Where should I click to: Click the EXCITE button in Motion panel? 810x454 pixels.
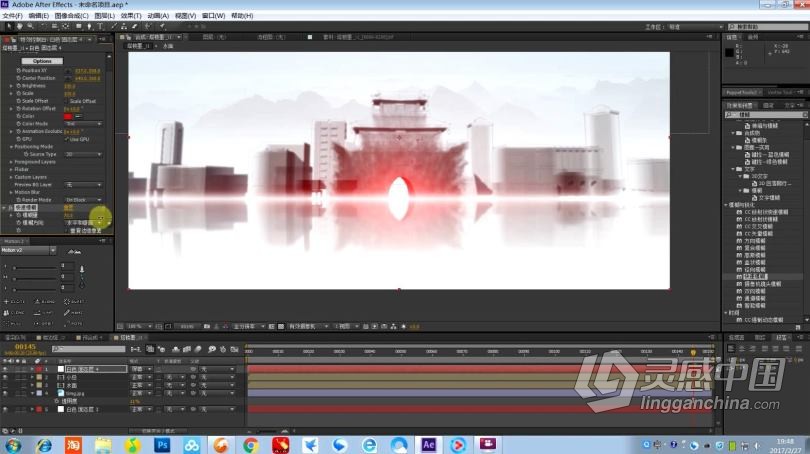click(13, 302)
